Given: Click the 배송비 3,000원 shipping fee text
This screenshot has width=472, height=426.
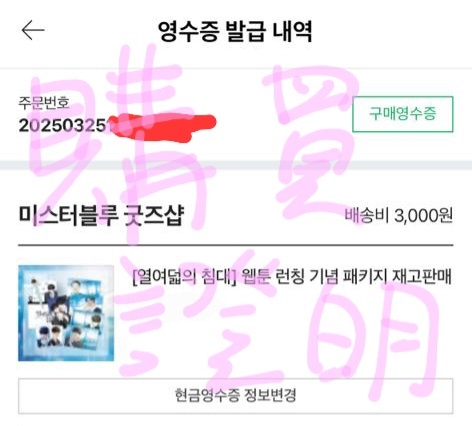Looking at the screenshot, I should point(398,216).
